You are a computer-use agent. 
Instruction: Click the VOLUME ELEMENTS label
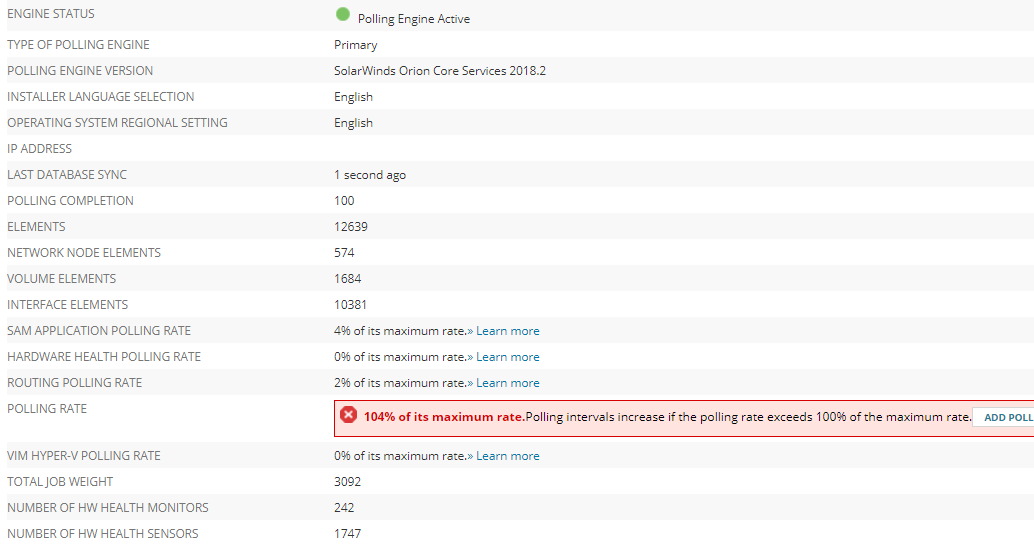coord(61,279)
